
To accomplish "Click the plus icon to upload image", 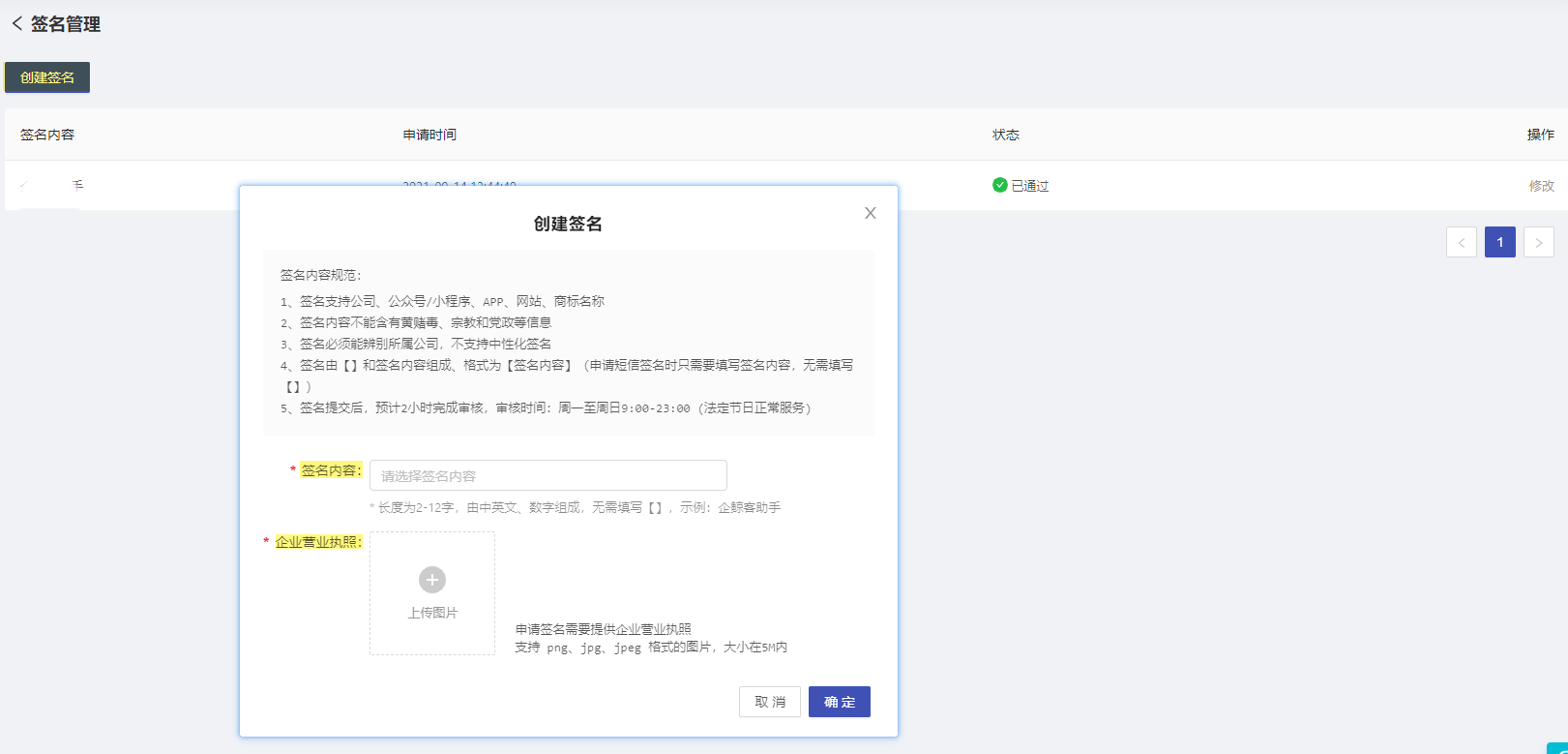I will tap(432, 580).
